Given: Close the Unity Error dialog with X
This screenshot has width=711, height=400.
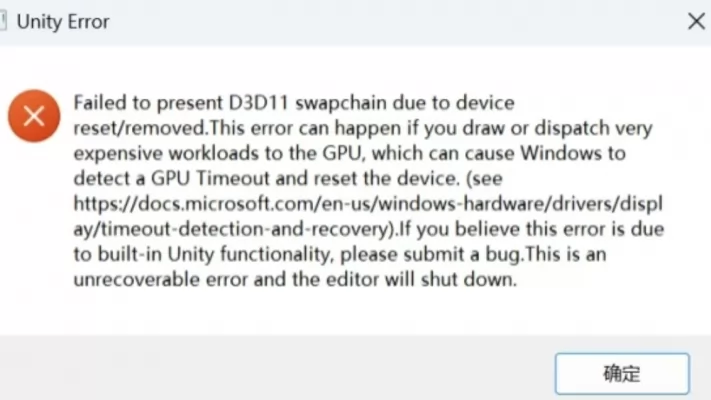Looking at the screenshot, I should 696,21.
